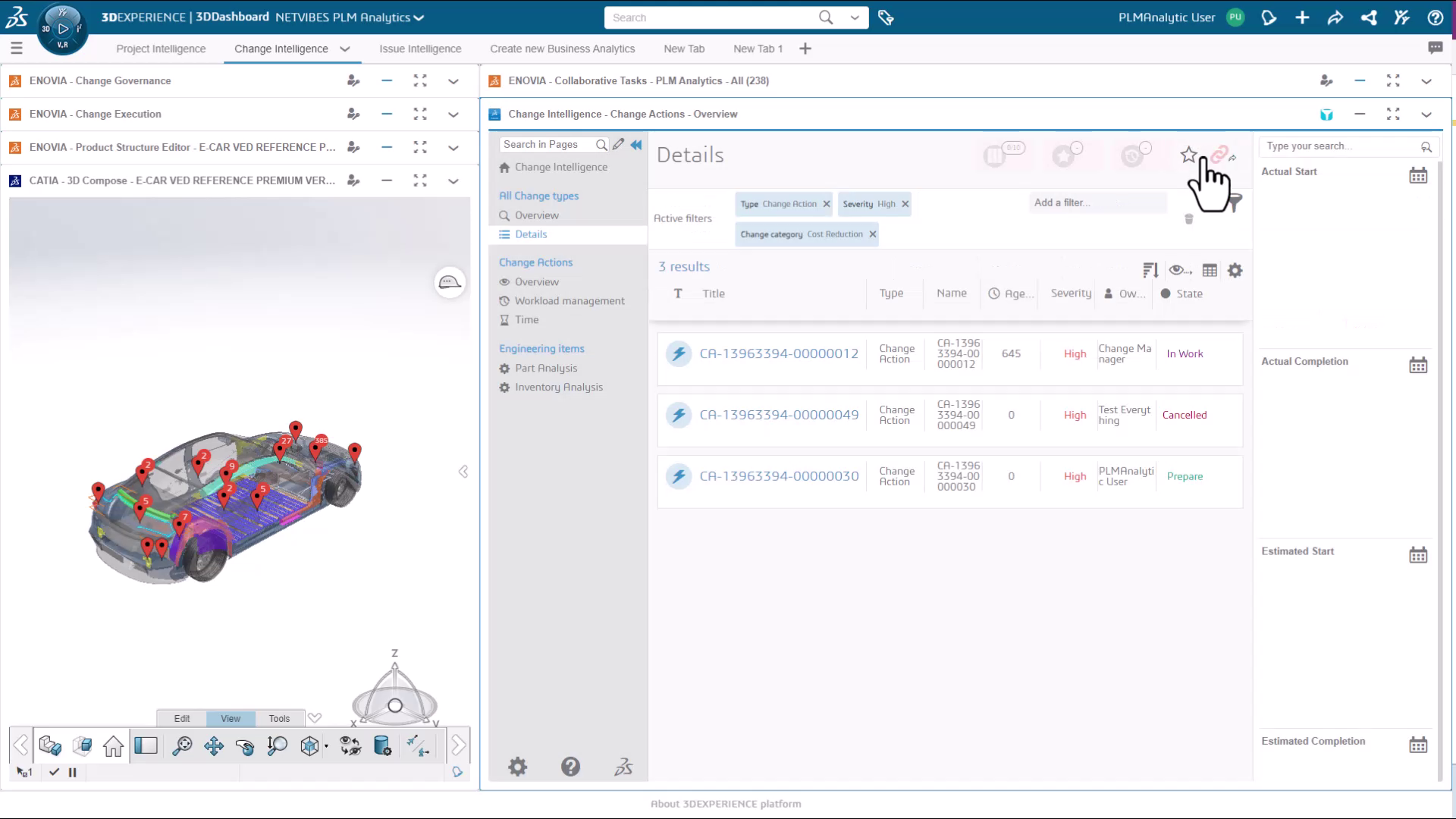Open the Change Intelligence tab dropdown arrow
Screen dimensions: 1456x819
(345, 49)
